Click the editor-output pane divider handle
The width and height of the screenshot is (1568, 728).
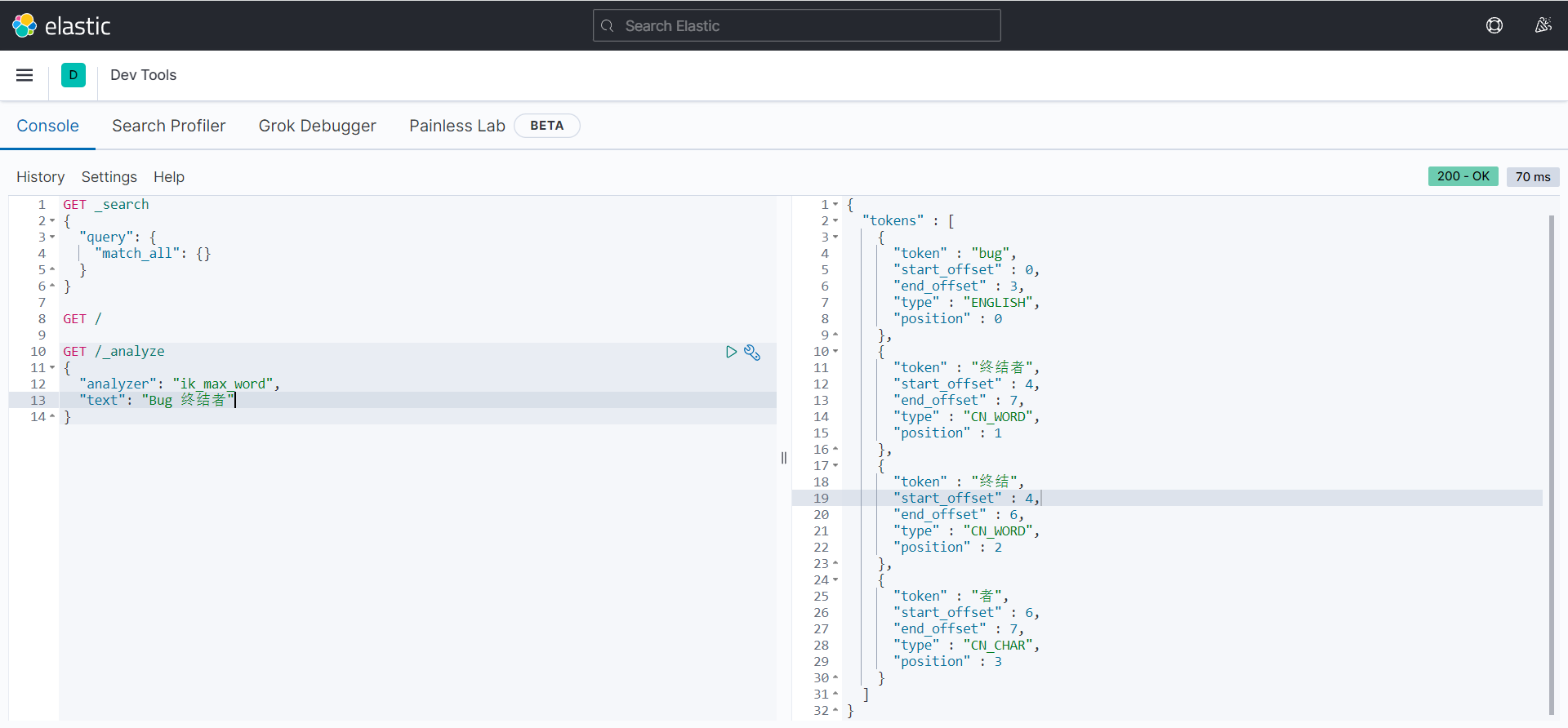784,458
